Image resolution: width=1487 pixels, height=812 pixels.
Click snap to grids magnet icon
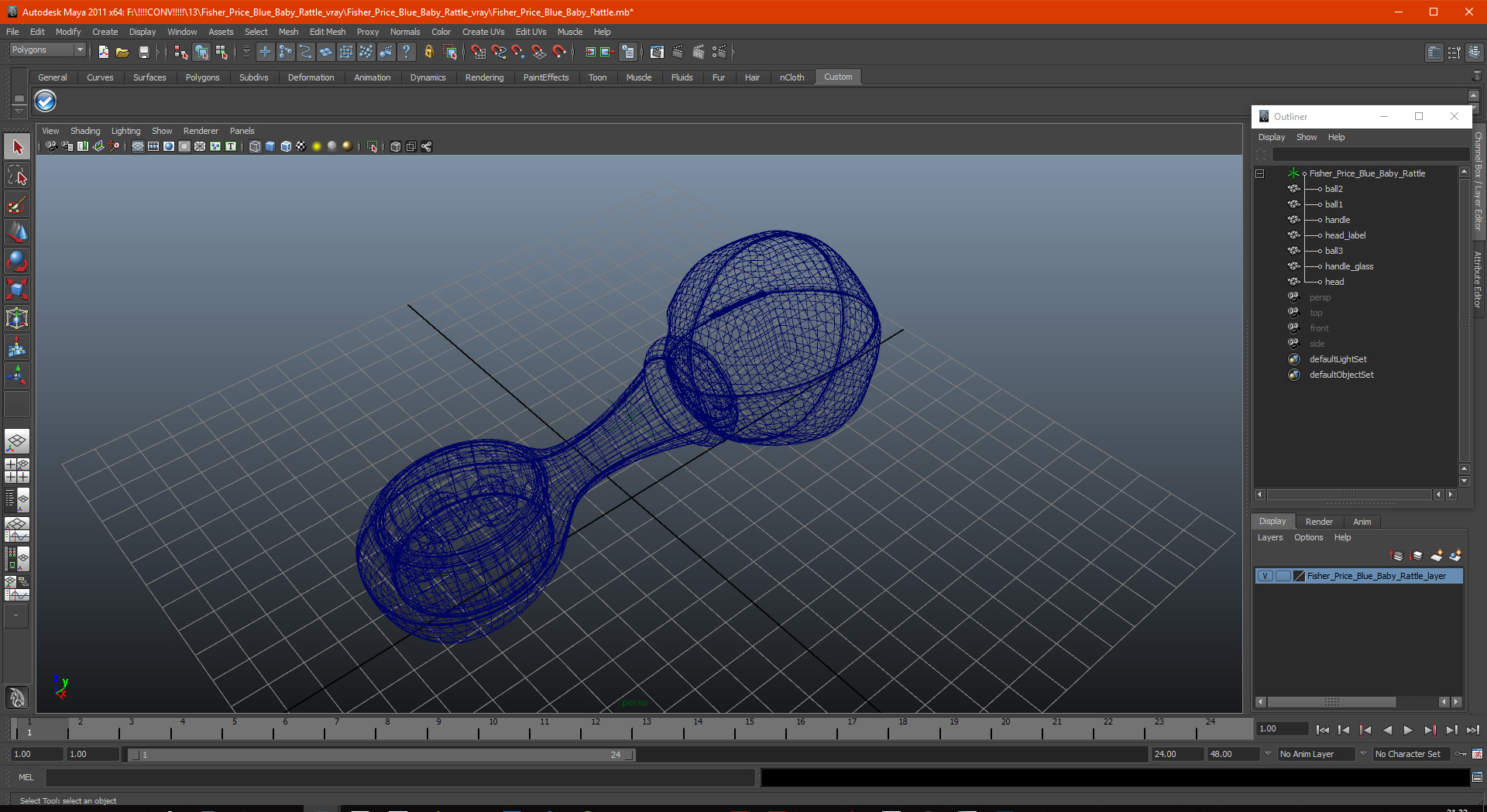tap(478, 52)
